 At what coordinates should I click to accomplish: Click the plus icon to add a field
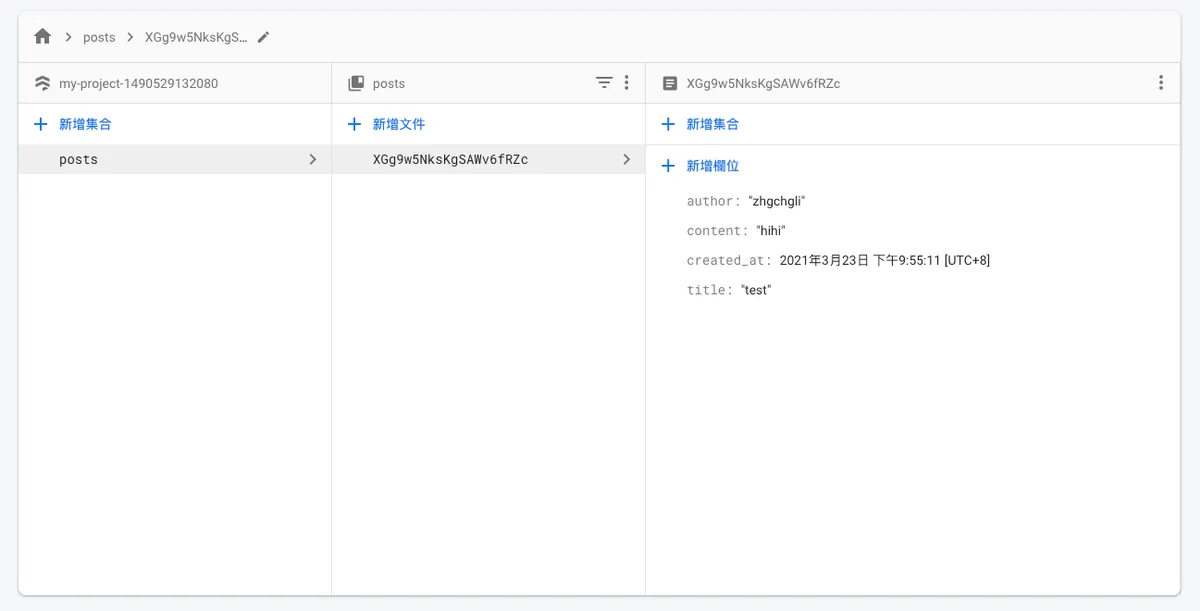[x=668, y=166]
